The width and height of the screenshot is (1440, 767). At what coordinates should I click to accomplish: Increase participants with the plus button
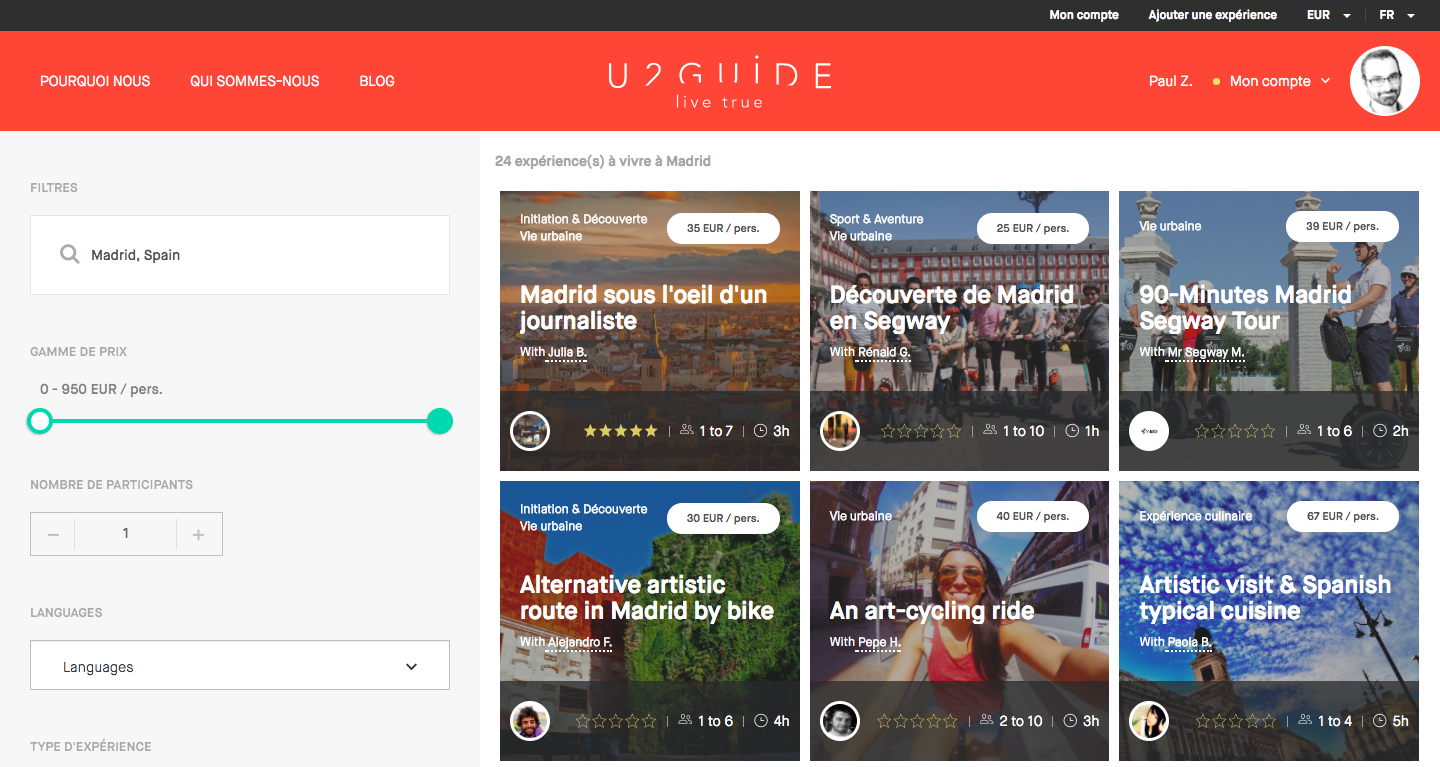click(x=199, y=534)
